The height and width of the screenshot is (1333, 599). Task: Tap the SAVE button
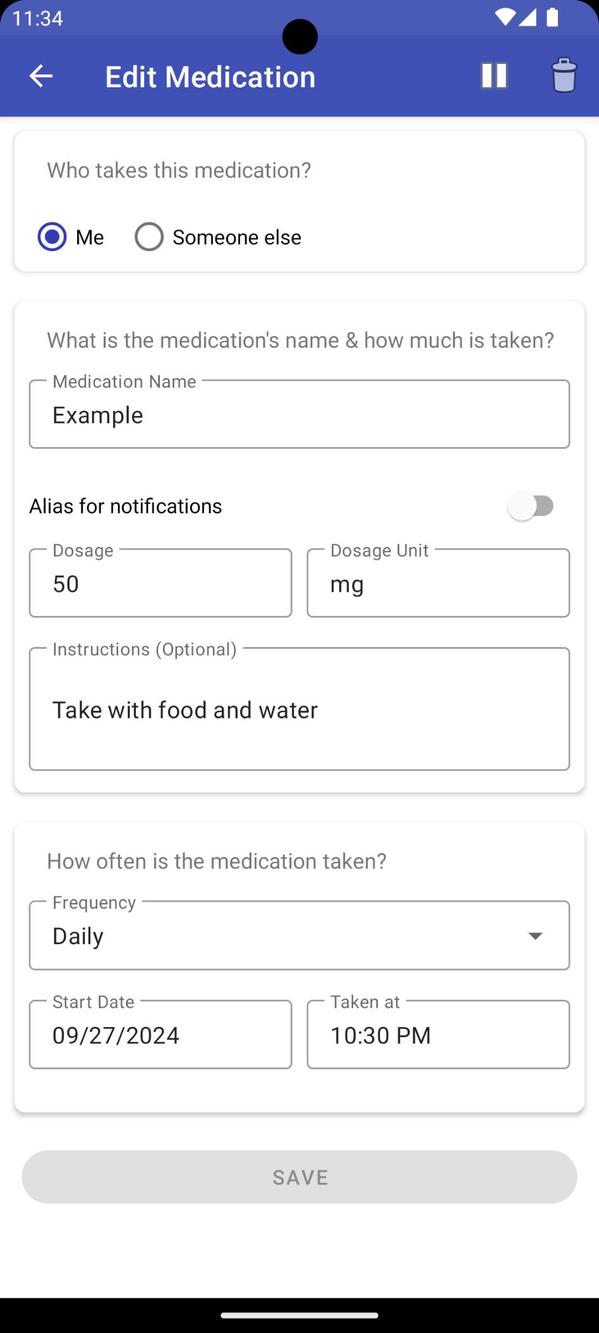tap(299, 1177)
